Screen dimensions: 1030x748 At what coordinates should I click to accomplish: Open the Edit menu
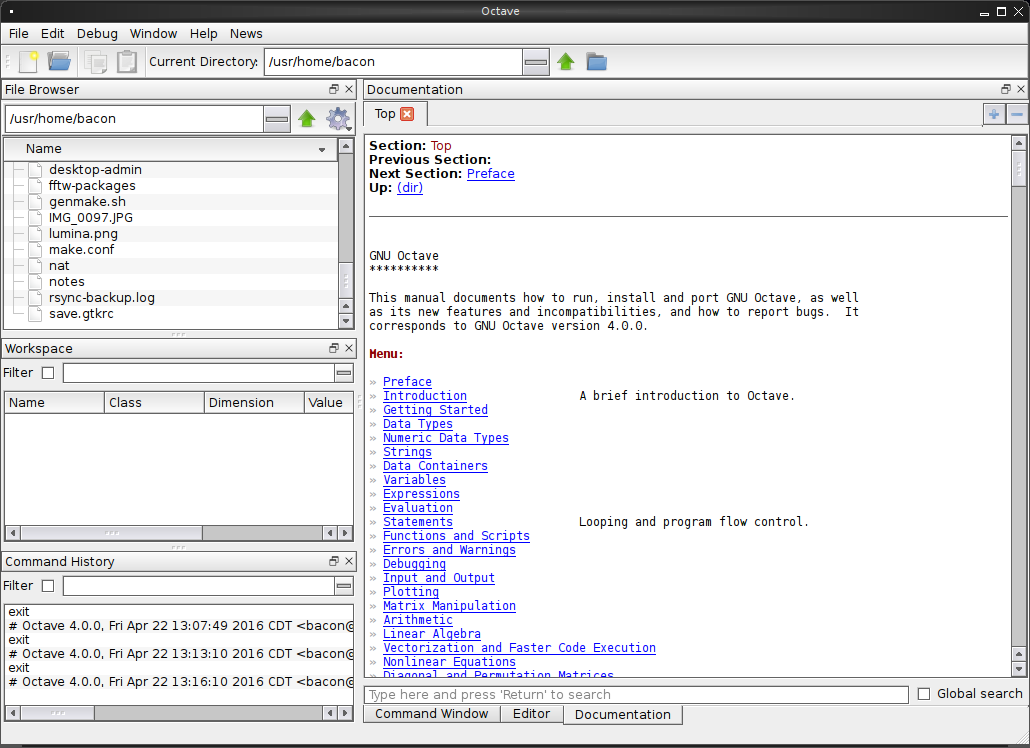53,33
